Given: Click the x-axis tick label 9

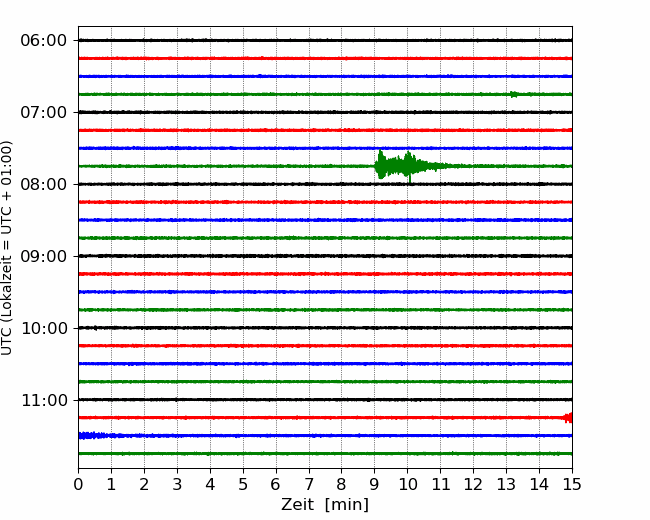Looking at the screenshot, I should (375, 485).
